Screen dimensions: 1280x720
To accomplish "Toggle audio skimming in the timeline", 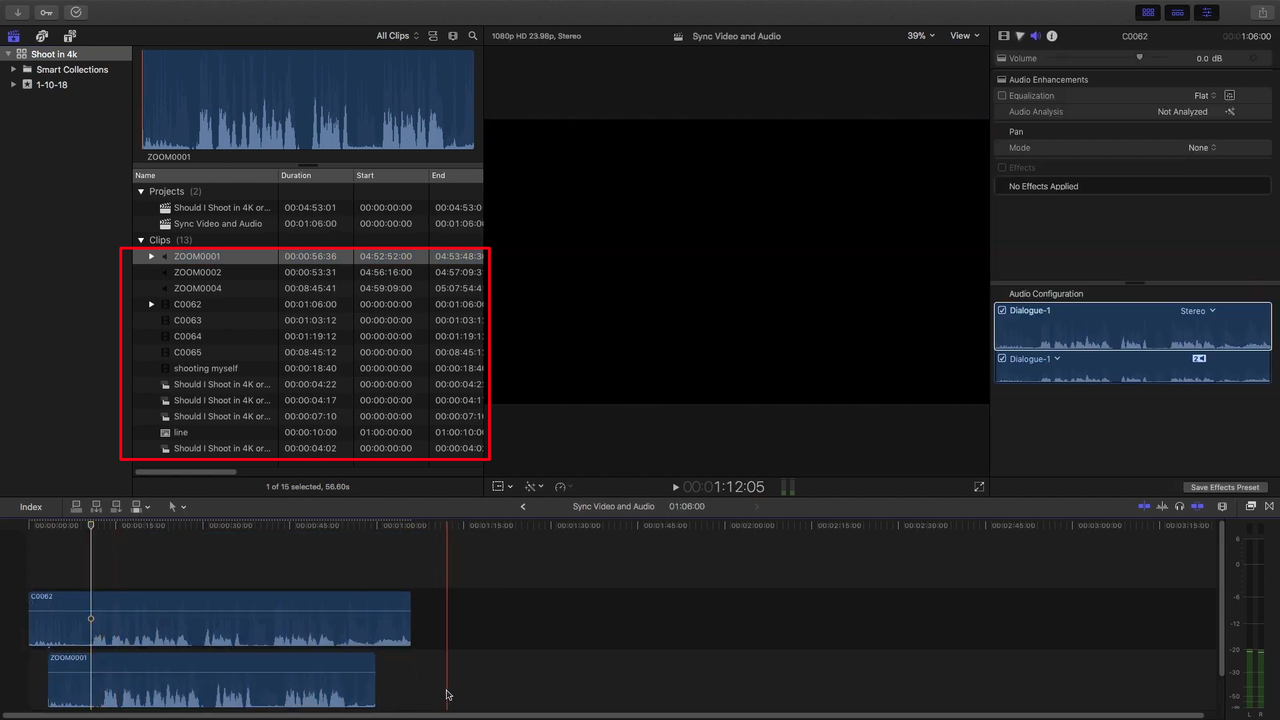I will (1162, 506).
